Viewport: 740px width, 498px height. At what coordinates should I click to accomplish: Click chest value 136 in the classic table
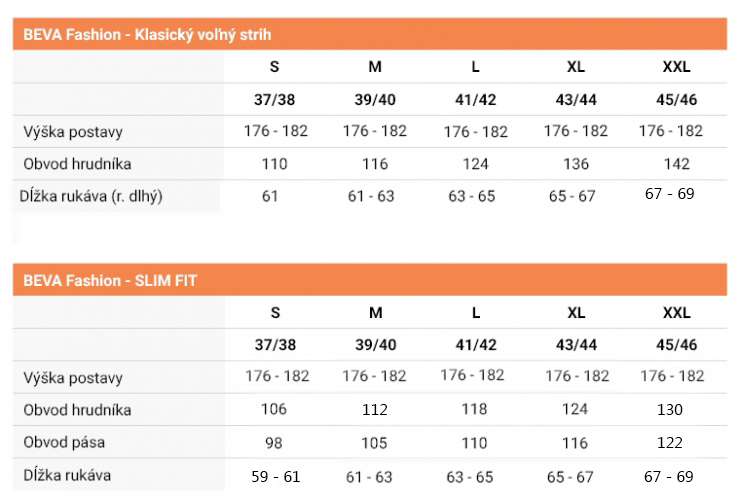click(576, 163)
